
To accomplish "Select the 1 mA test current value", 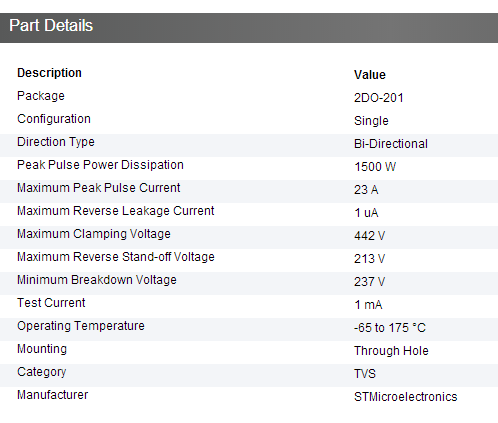I will click(x=368, y=305).
